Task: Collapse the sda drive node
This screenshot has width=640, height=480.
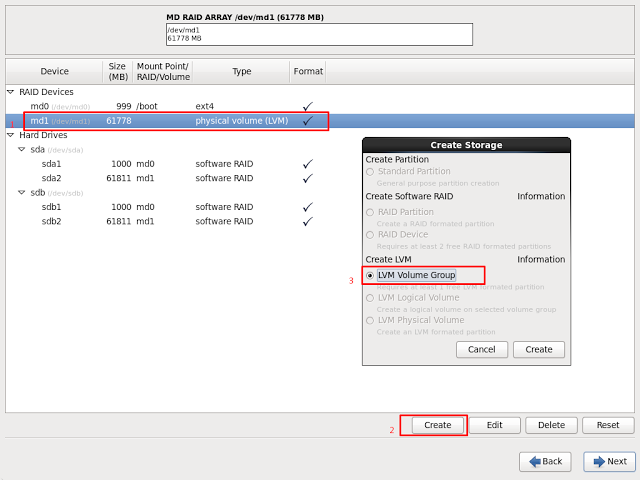Action: (22, 149)
